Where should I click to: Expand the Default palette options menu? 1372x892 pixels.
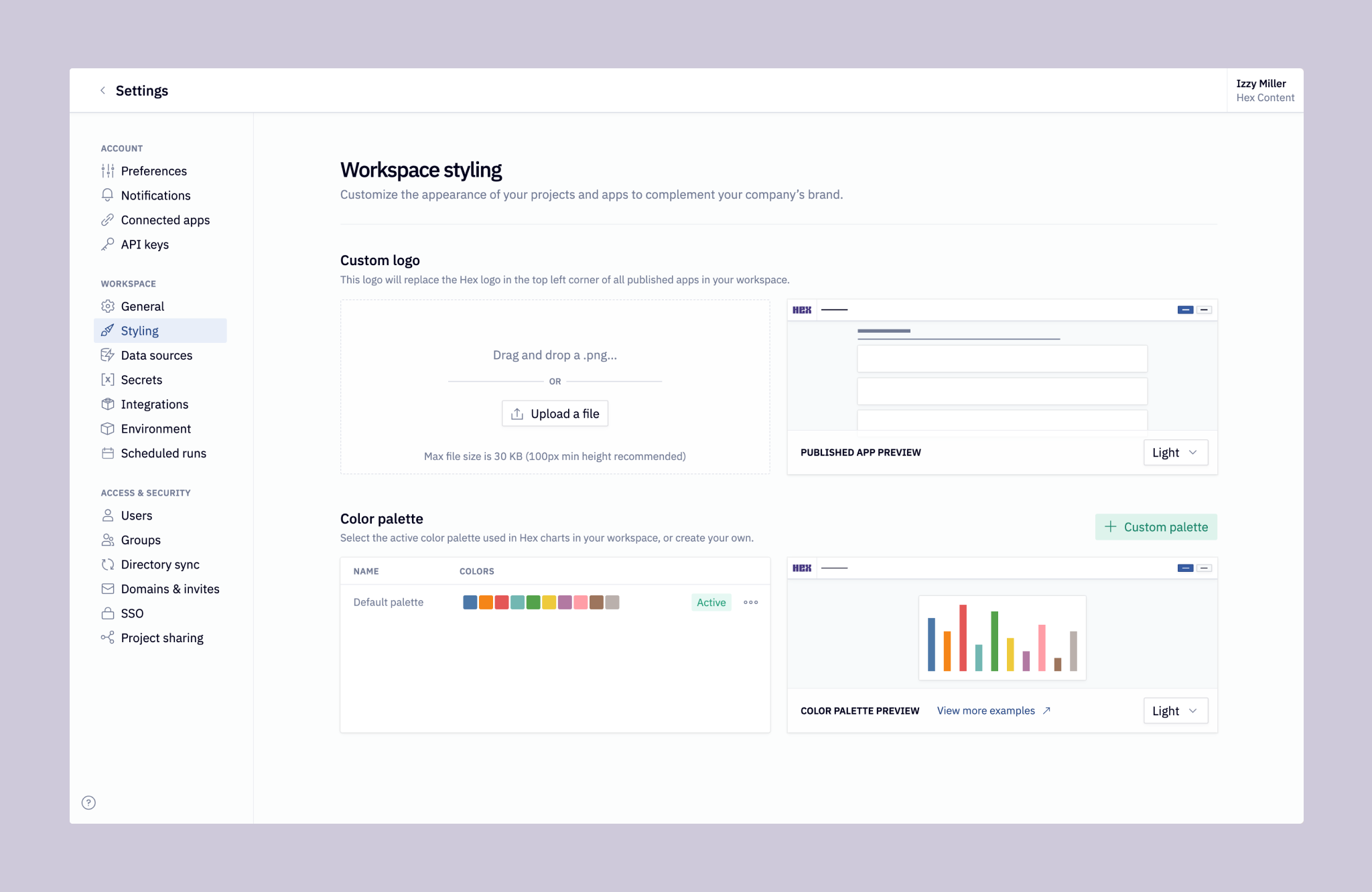coord(751,601)
